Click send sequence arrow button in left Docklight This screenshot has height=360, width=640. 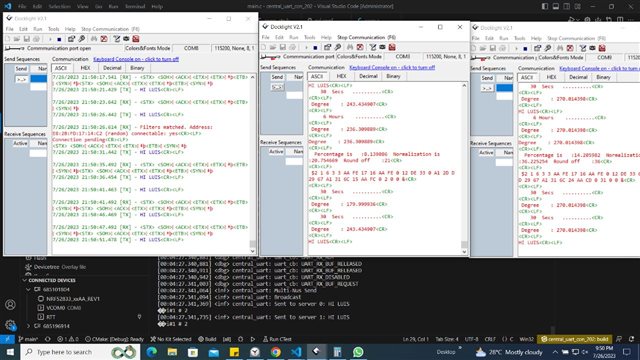(21, 80)
